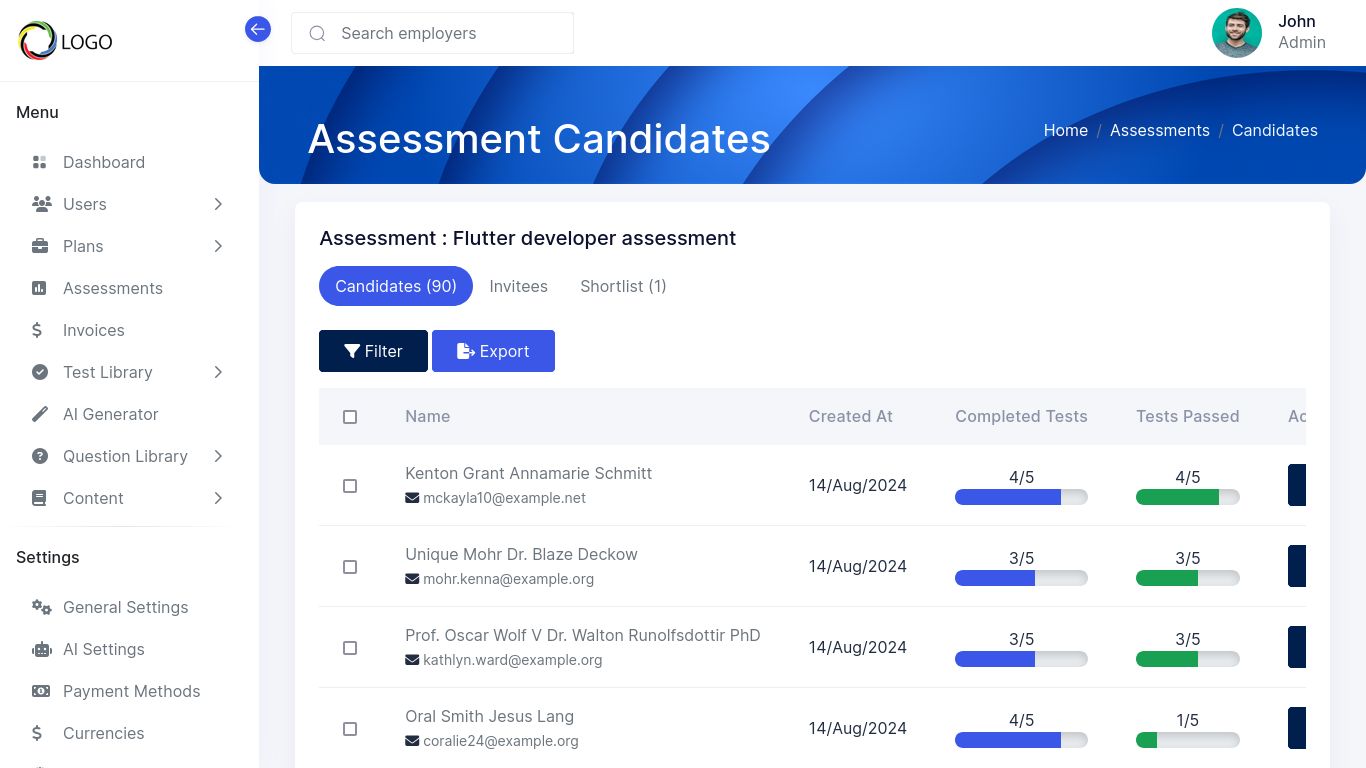
Task: Switch to the Invitees tab
Action: (x=518, y=286)
